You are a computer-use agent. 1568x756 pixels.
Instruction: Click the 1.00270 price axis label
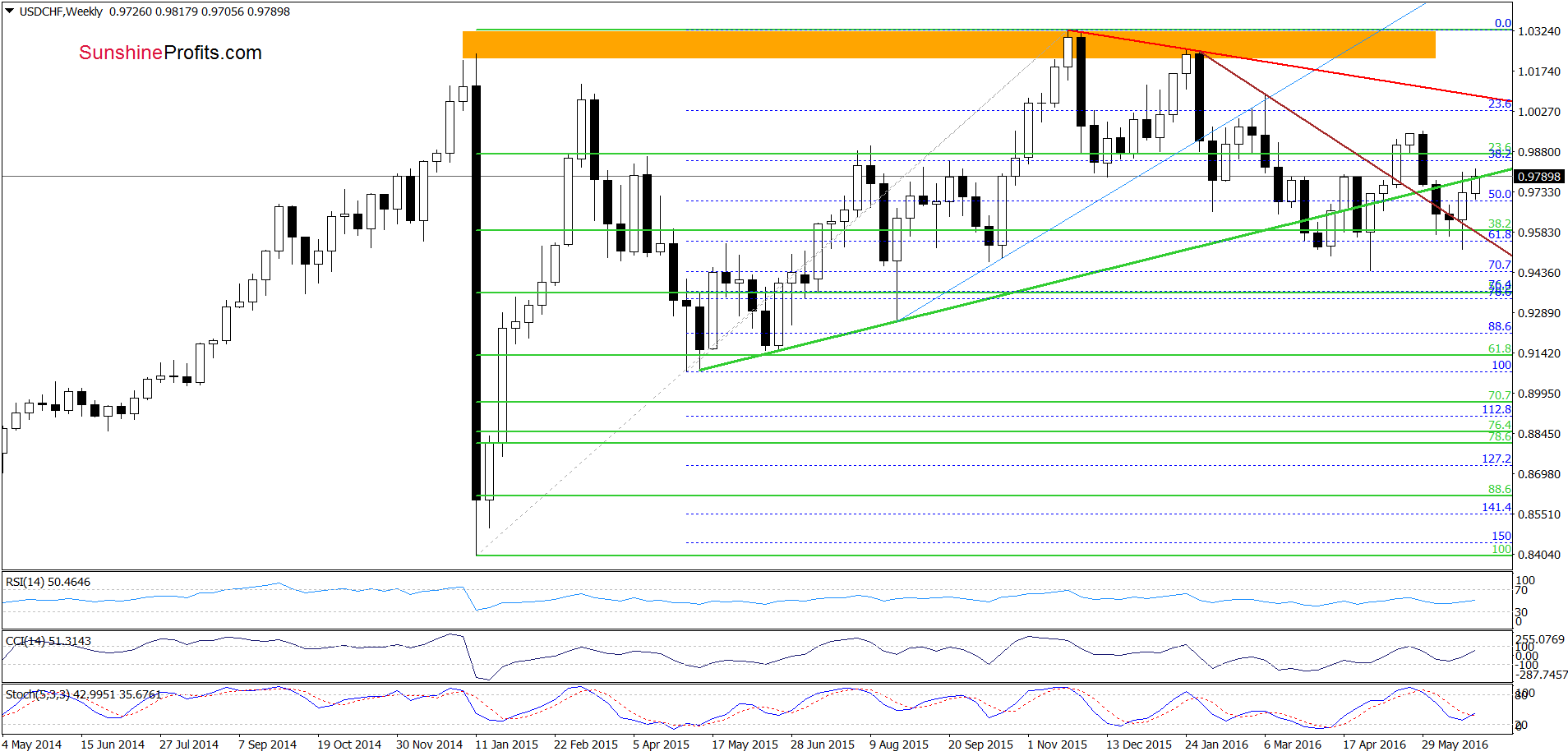(x=1538, y=112)
